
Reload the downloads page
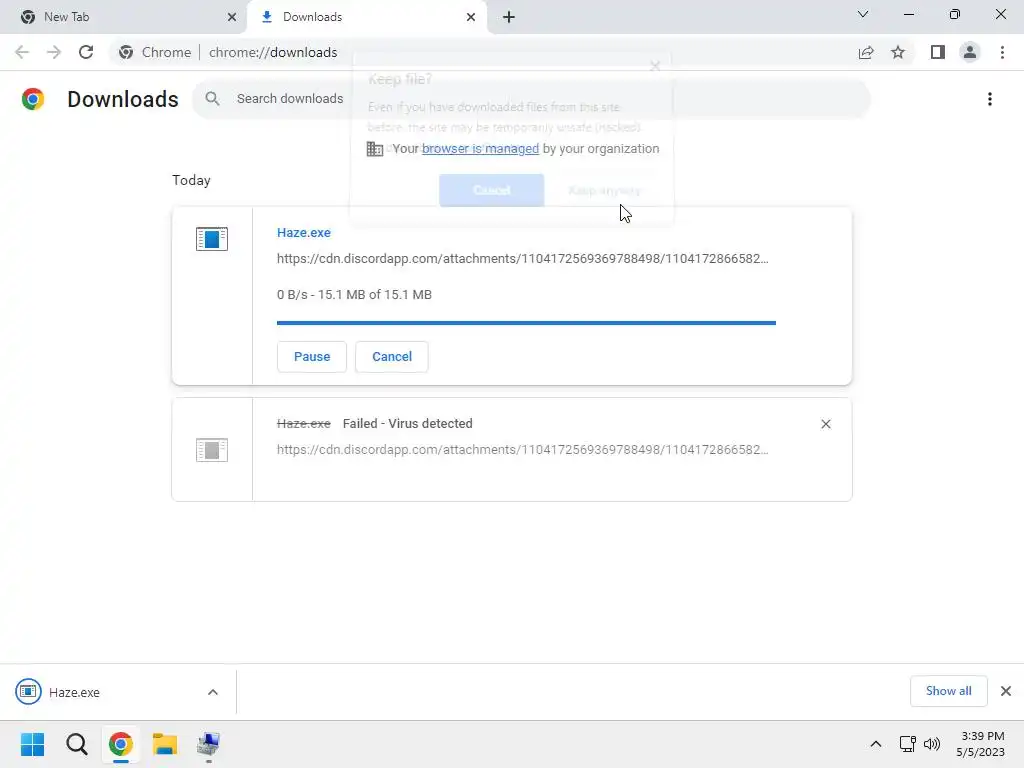[x=86, y=52]
